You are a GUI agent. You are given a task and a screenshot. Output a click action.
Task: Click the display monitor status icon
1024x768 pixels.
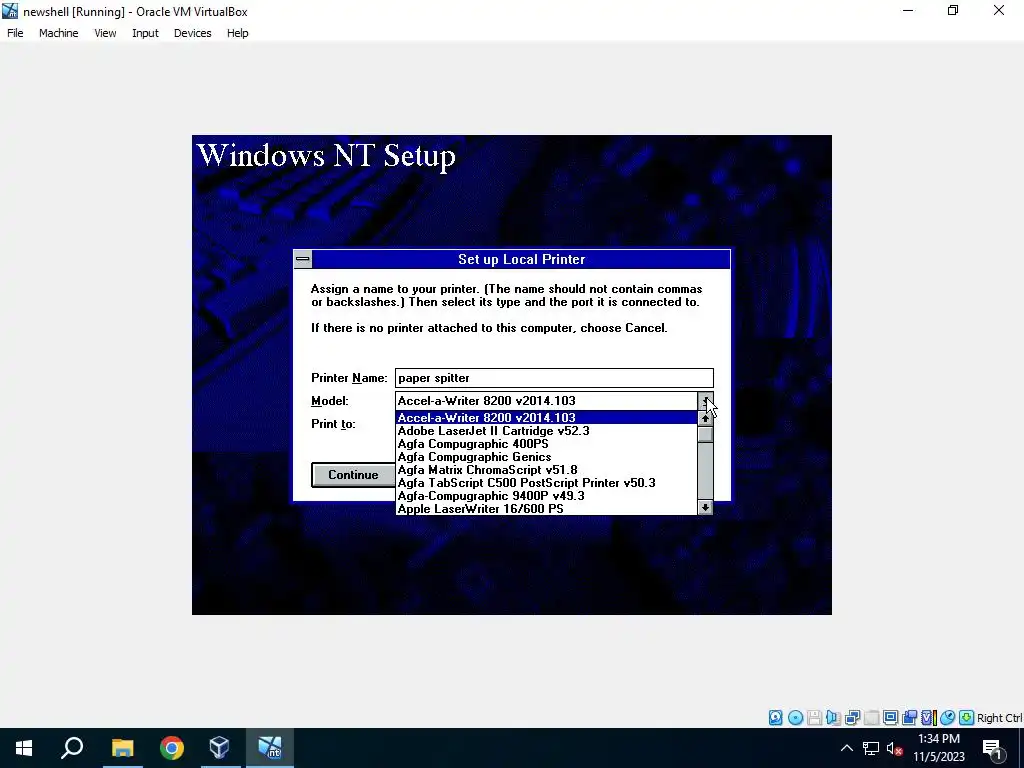pyautogui.click(x=890, y=718)
